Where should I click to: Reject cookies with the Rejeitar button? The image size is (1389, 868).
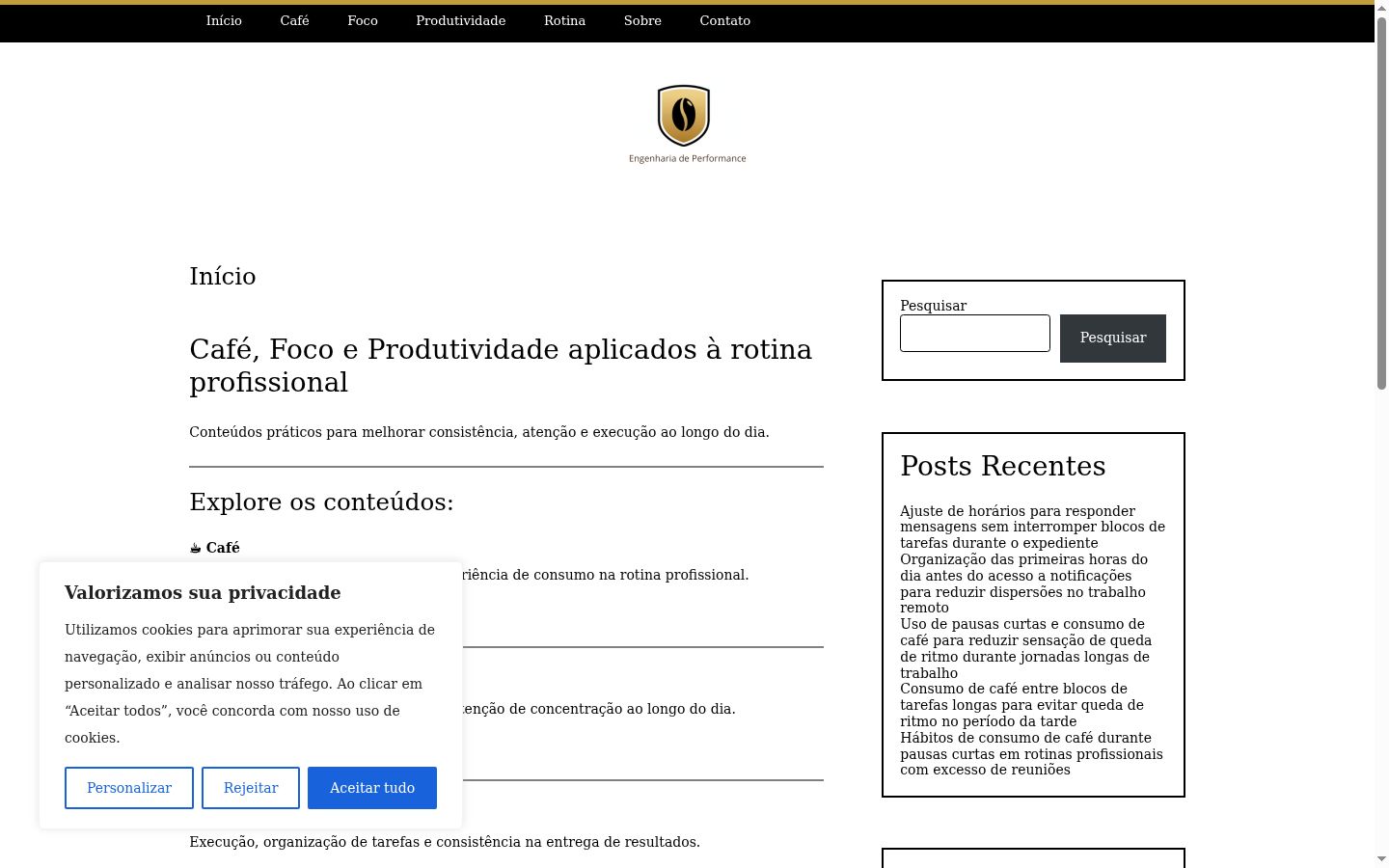click(251, 788)
